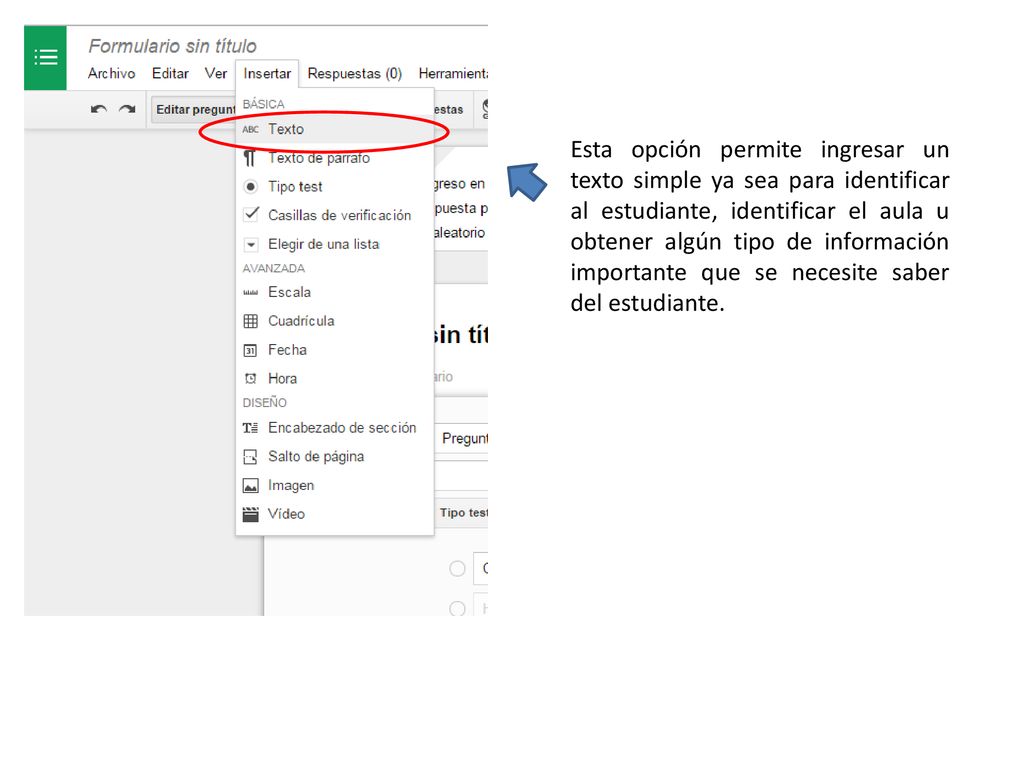Screen dimensions: 1024x768
Task: Click the radio icon beside Tipo test
Action: pos(250,187)
